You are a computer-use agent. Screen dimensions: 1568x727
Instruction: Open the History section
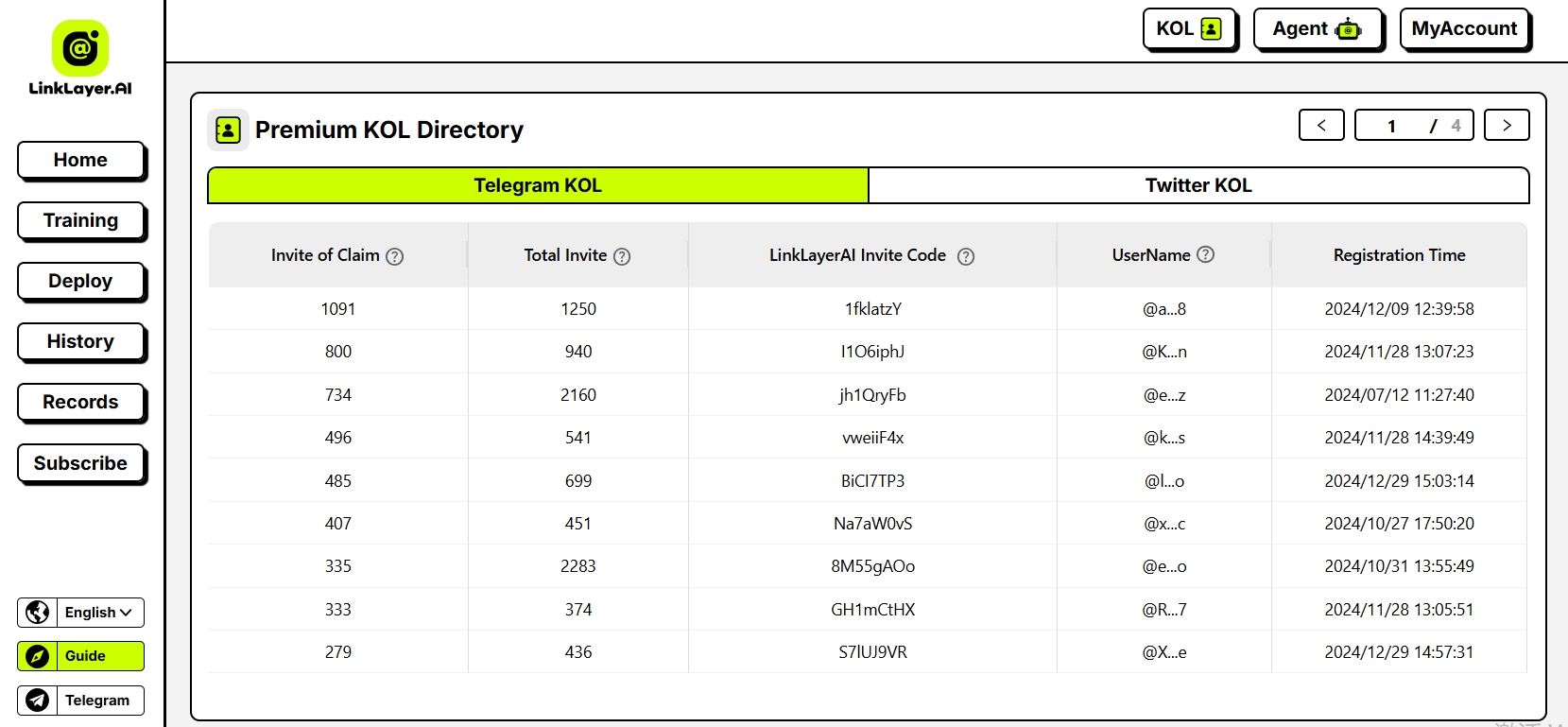(x=81, y=342)
